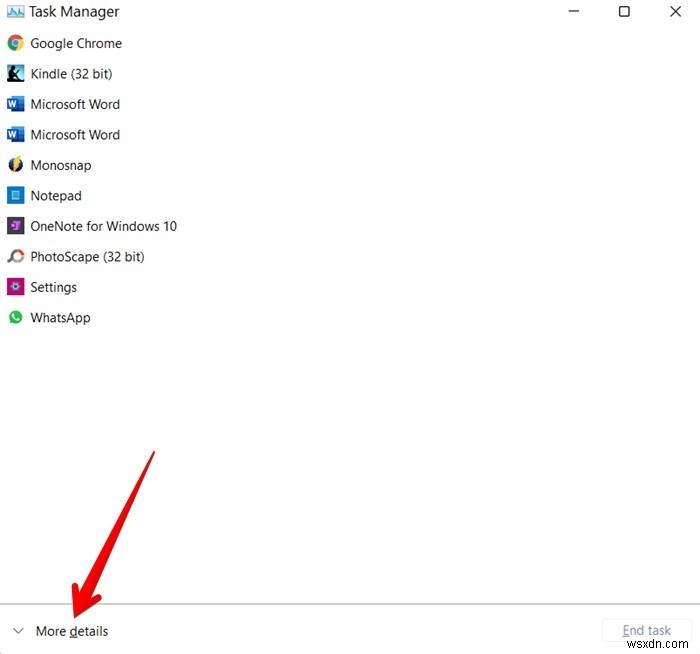Select the second Microsoft Word label
The image size is (700, 654).
click(x=75, y=134)
